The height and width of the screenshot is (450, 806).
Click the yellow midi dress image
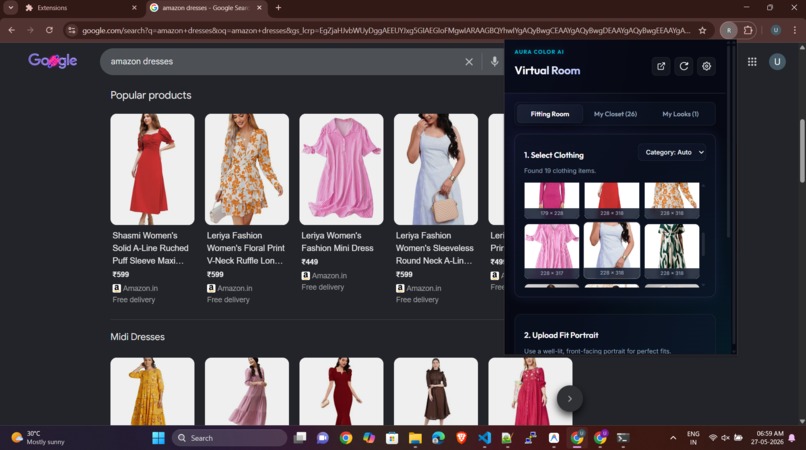(x=152, y=391)
